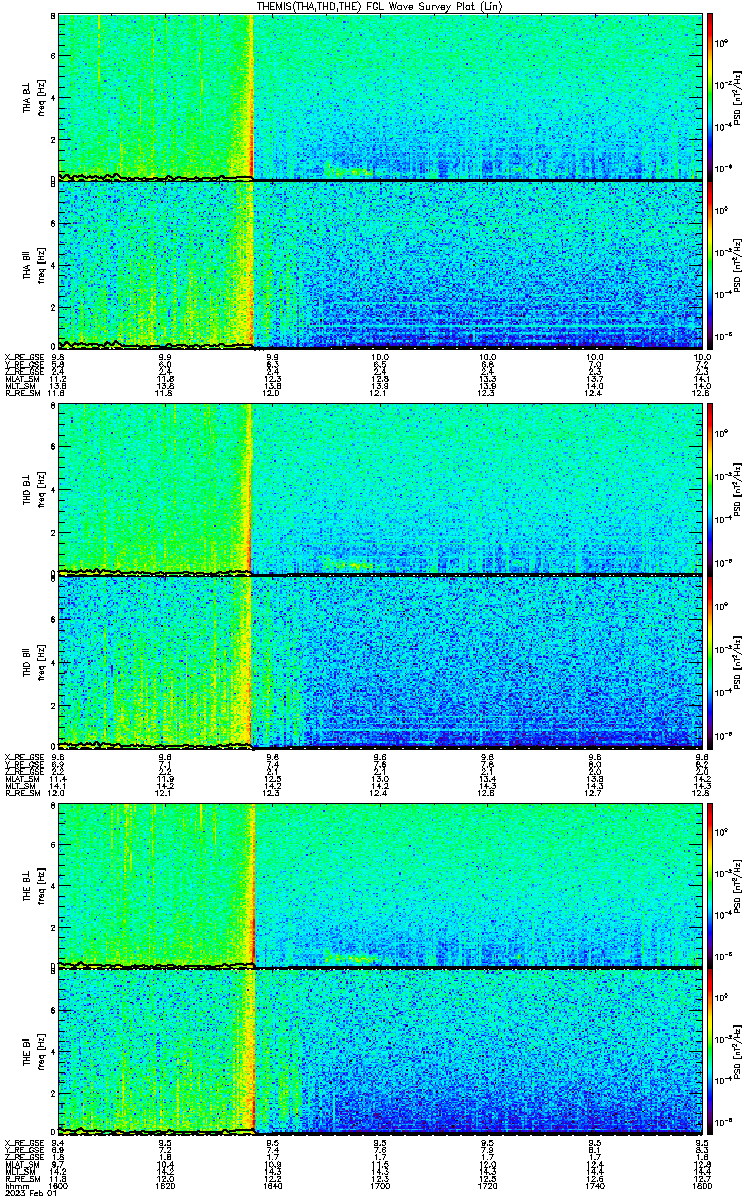Select the THA Bll spectrogram panel
750x1200 pixels.
pyautogui.click(x=380, y=265)
